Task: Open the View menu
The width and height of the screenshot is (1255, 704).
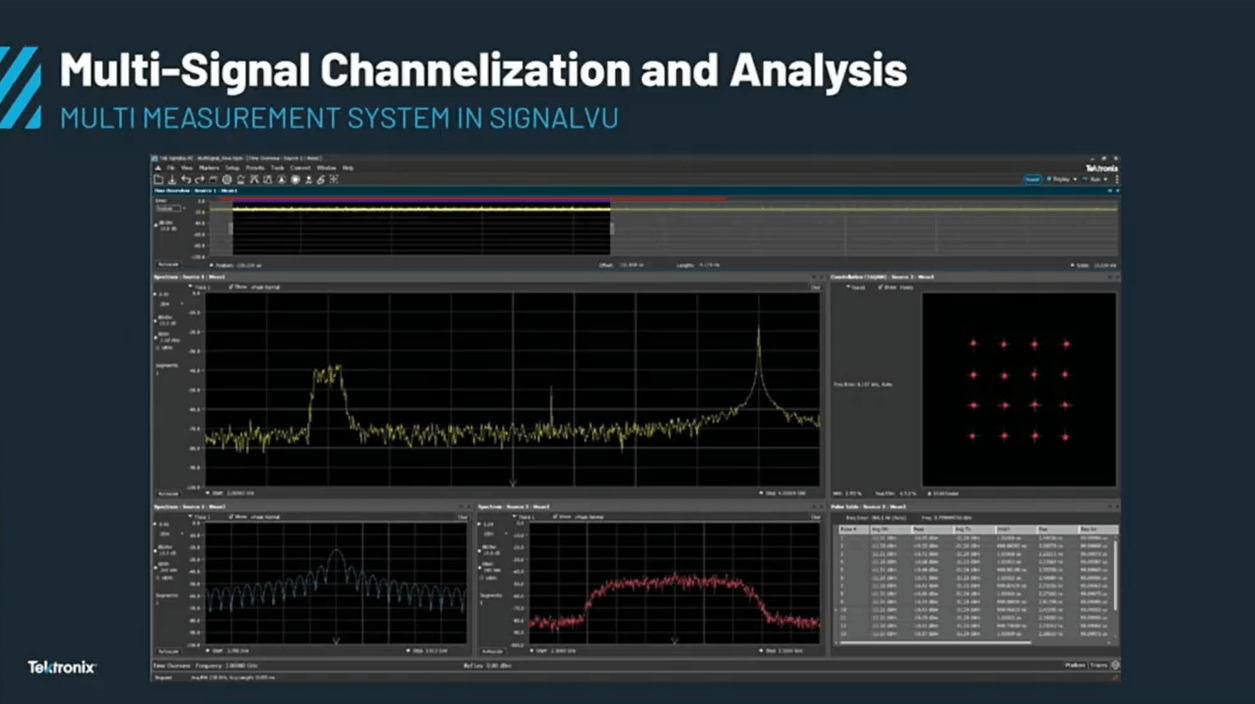Action: [186, 168]
